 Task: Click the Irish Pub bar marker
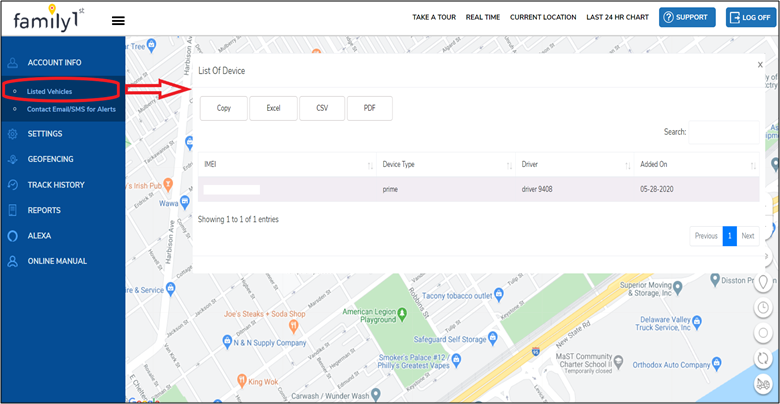[x=168, y=185]
